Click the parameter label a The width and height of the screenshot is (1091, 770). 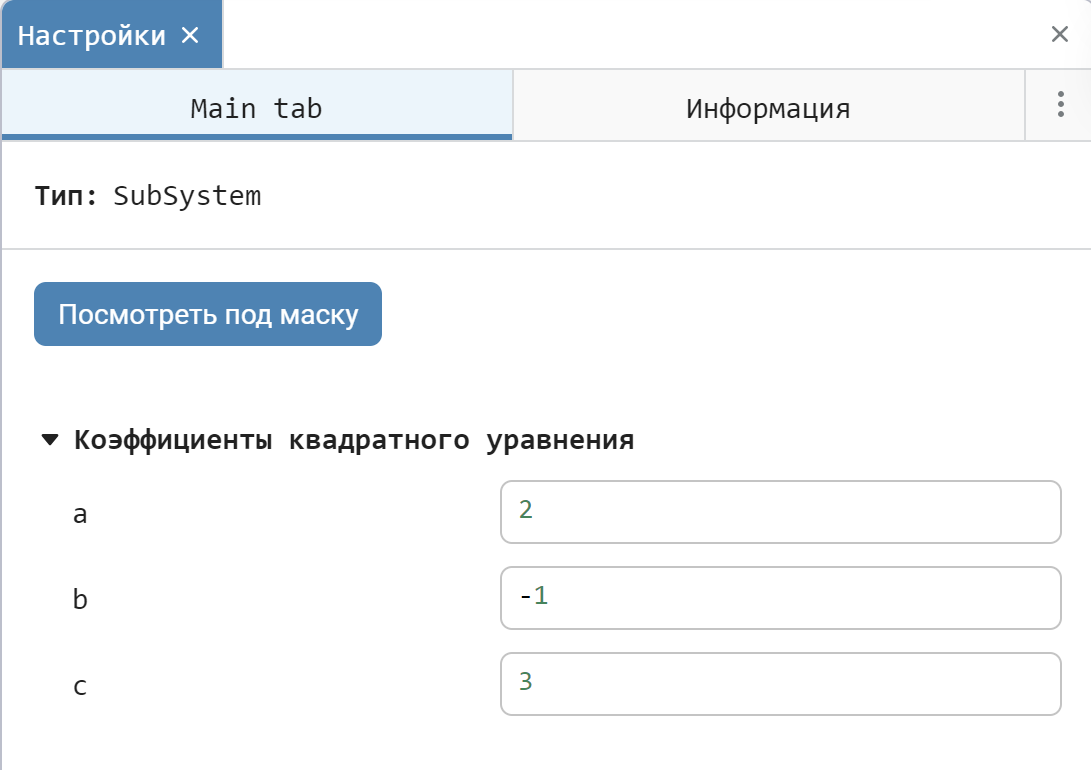[x=80, y=514]
